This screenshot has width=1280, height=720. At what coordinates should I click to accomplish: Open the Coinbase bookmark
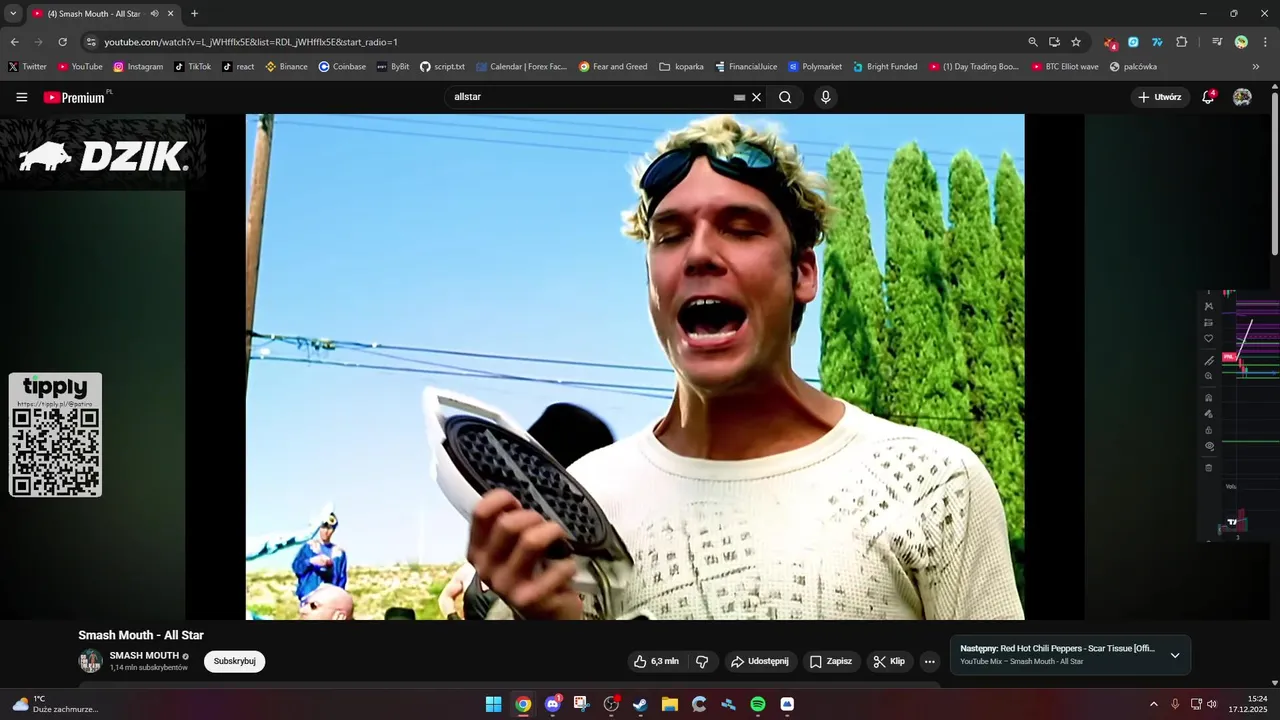click(x=342, y=67)
